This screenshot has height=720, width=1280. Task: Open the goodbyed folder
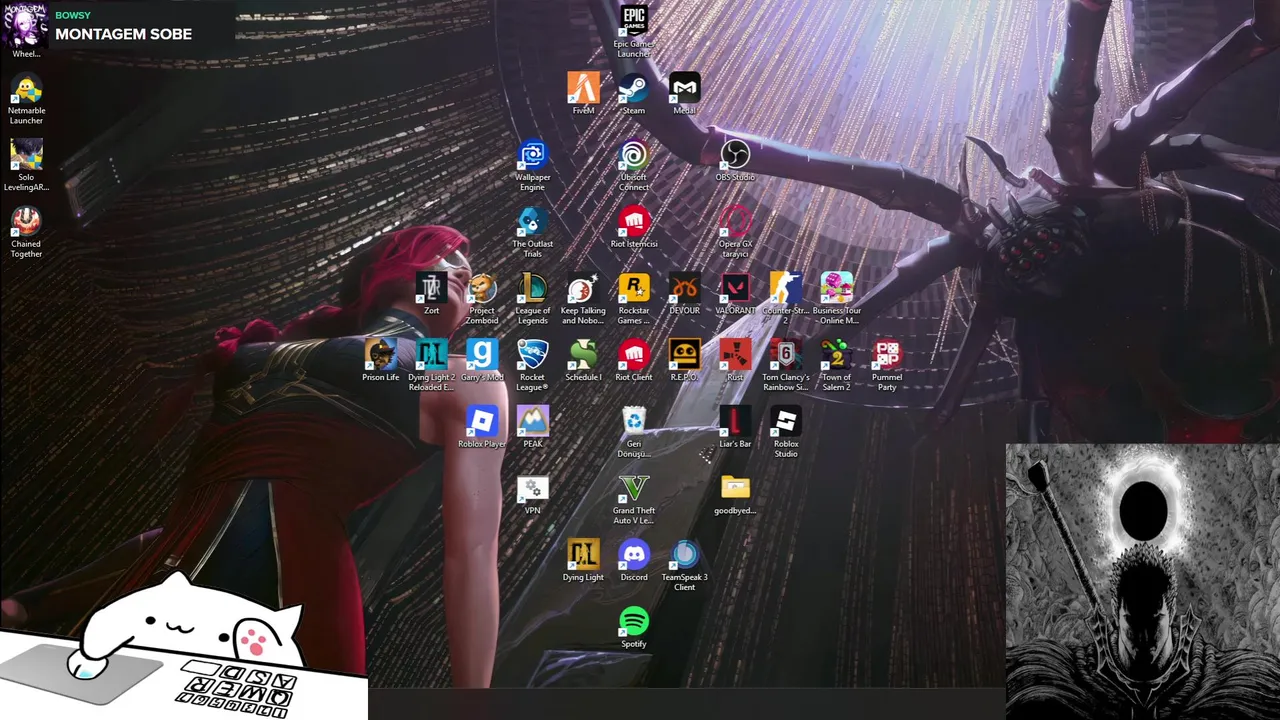735,488
